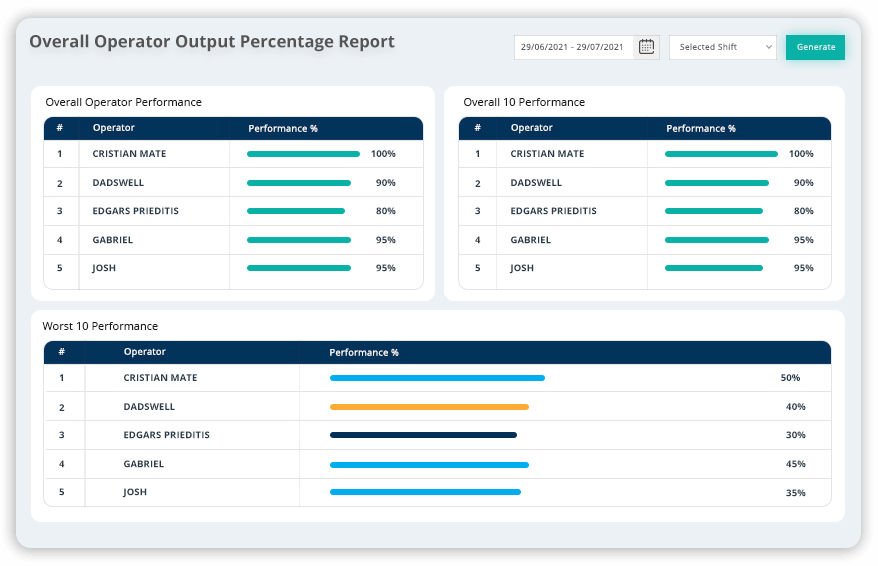Screen dimensions: 878x566
Task: Select CRISTIAN MATE in Overall Operator Performance
Action: click(129, 154)
